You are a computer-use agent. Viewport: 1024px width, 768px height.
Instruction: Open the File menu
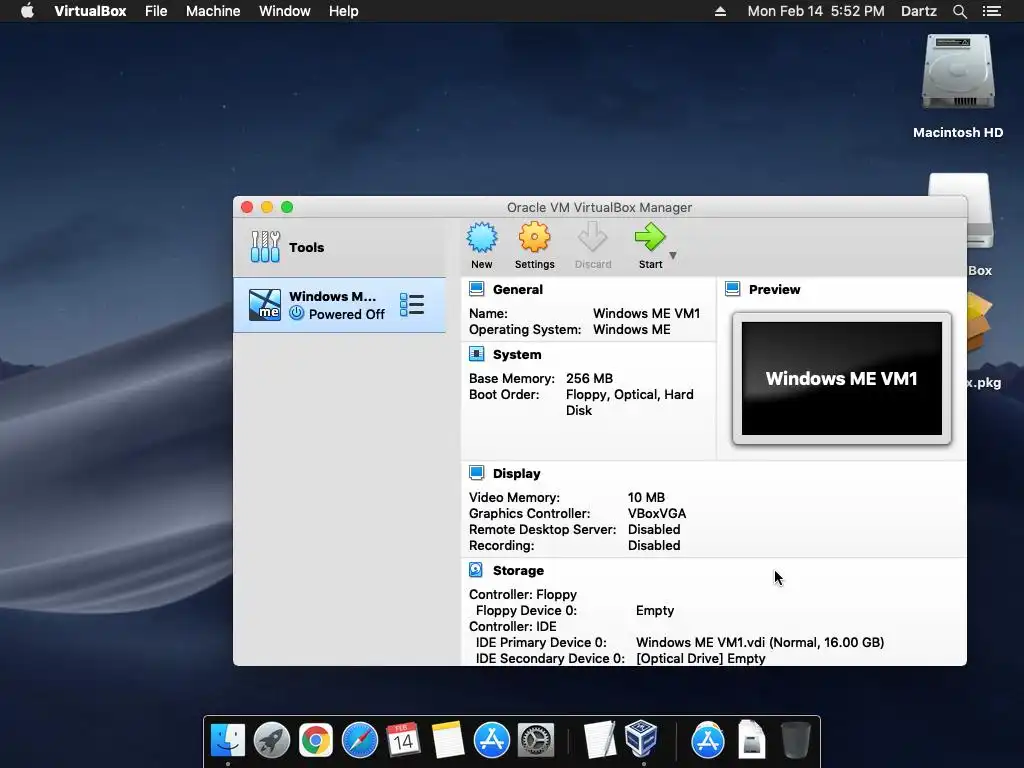[x=156, y=11]
